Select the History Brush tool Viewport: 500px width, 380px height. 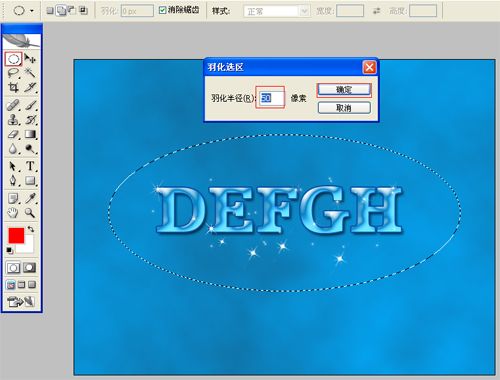click(x=30, y=119)
